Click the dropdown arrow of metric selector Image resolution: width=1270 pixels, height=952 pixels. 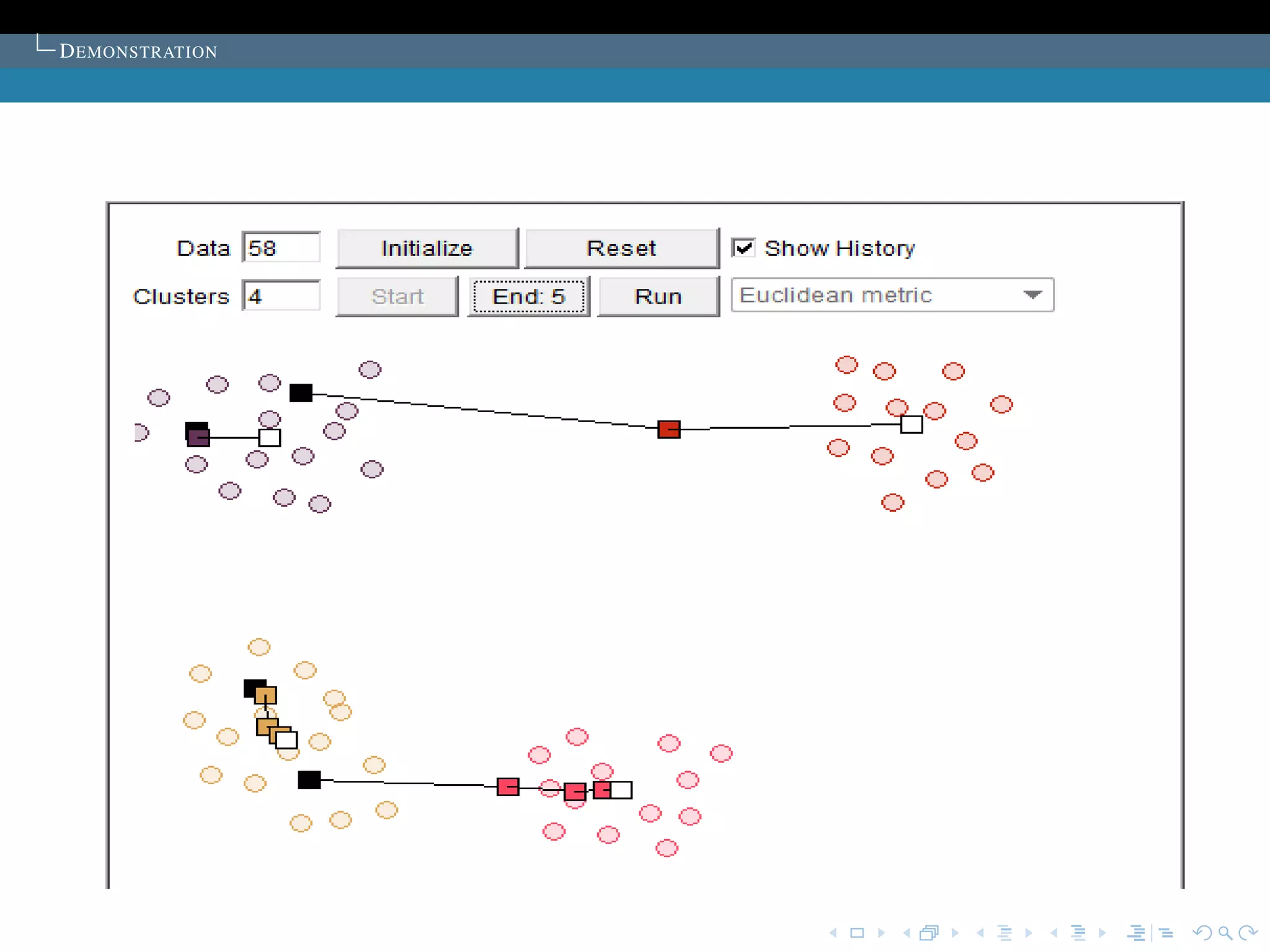click(1032, 295)
